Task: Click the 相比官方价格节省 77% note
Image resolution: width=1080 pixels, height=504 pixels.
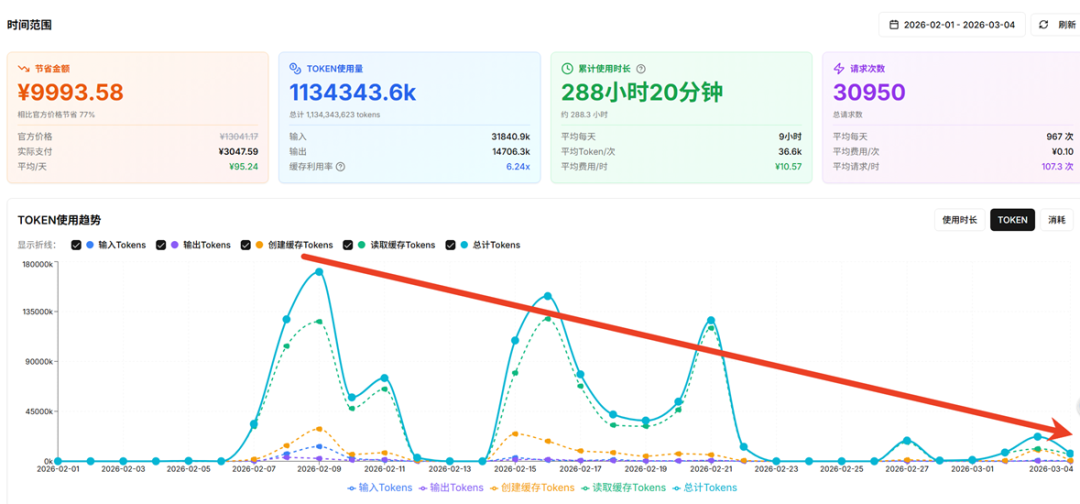Action: pyautogui.click(x=56, y=114)
